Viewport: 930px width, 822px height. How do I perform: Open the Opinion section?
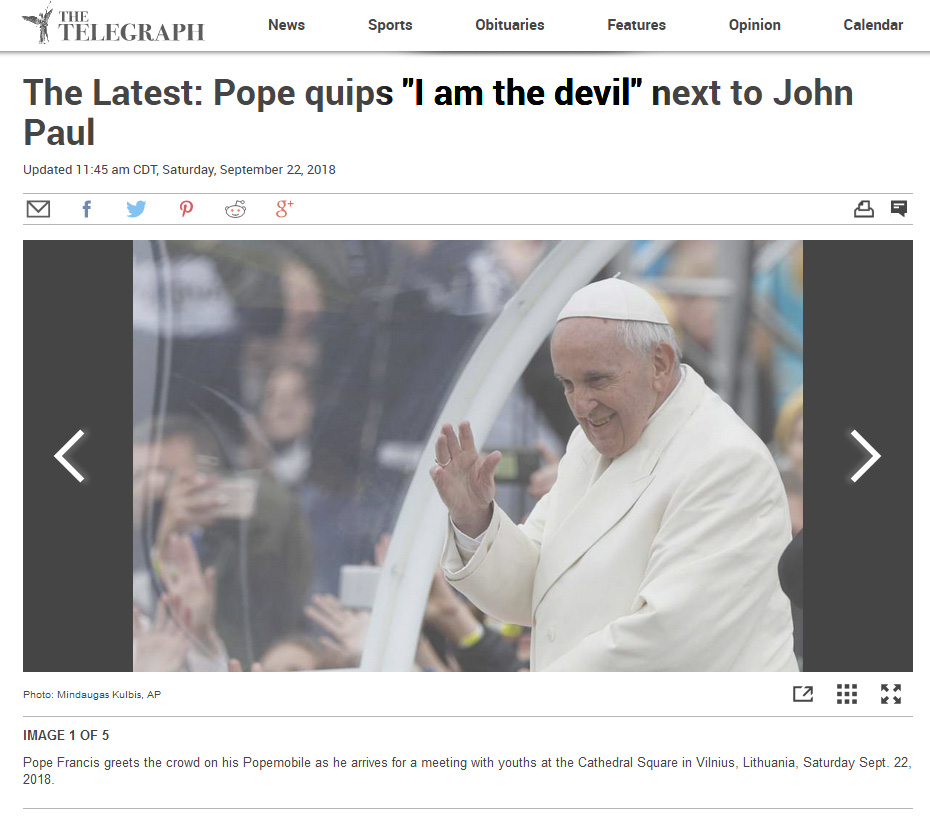tap(754, 25)
